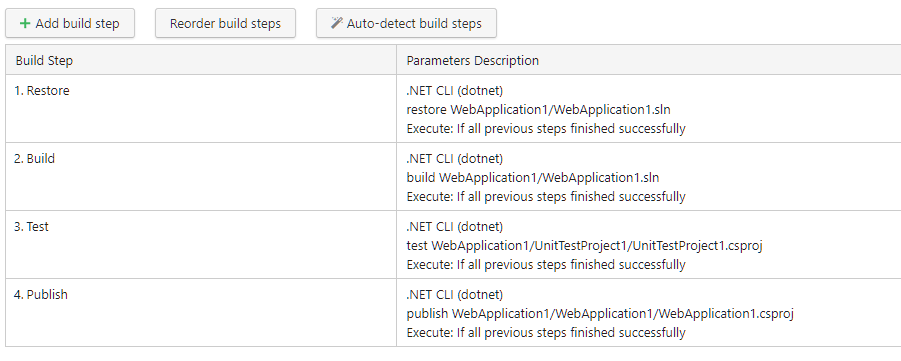
Task: Click .NET CLI (dotnet) in the Publish row
Action: (455, 294)
